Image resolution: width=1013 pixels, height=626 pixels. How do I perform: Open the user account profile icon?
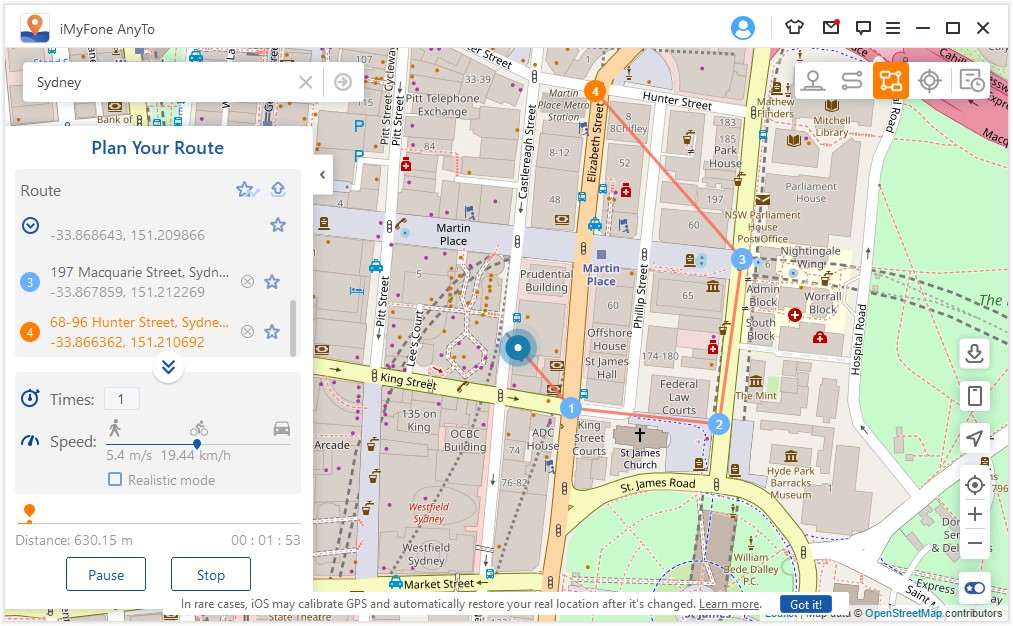pos(742,28)
